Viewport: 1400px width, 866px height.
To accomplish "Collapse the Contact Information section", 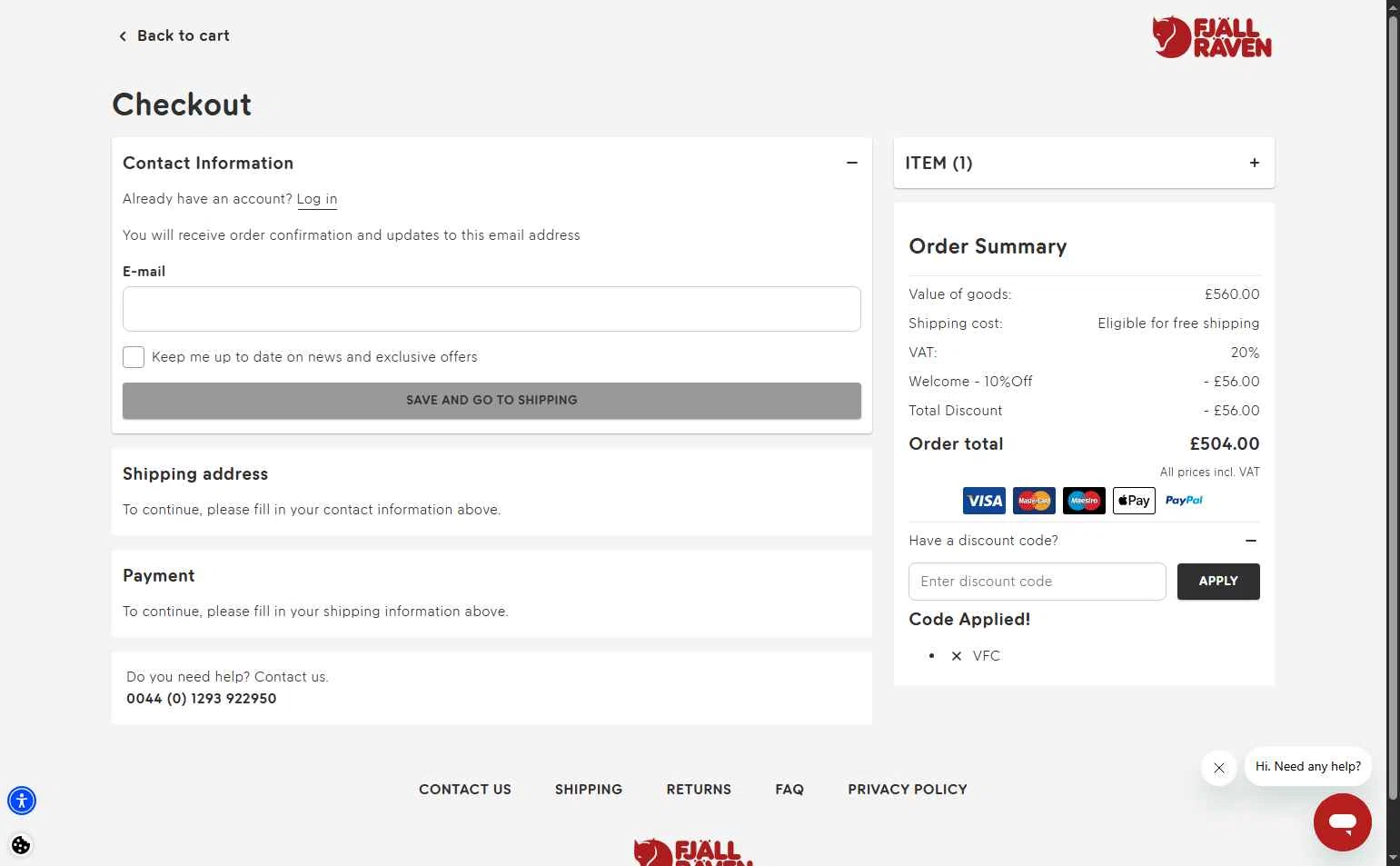I will (852, 163).
